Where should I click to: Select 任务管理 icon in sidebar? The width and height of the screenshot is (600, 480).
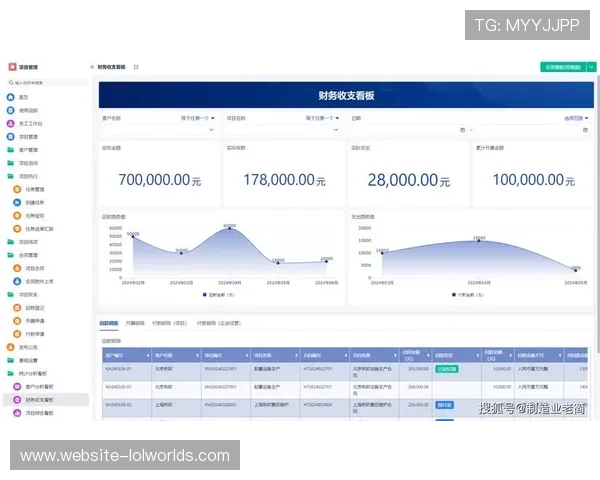tap(17, 188)
